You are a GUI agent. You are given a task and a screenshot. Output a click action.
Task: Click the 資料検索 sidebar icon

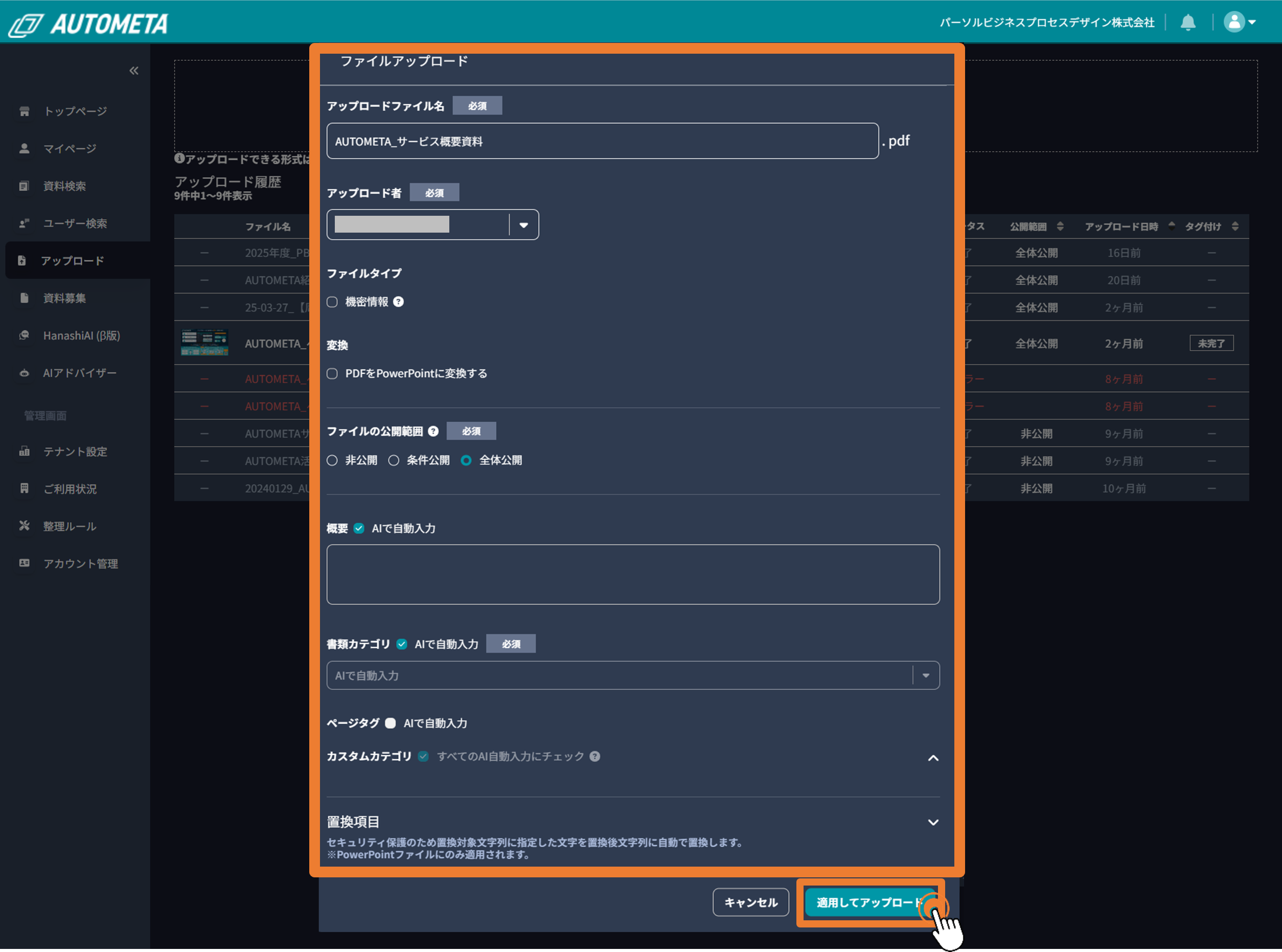click(24, 186)
